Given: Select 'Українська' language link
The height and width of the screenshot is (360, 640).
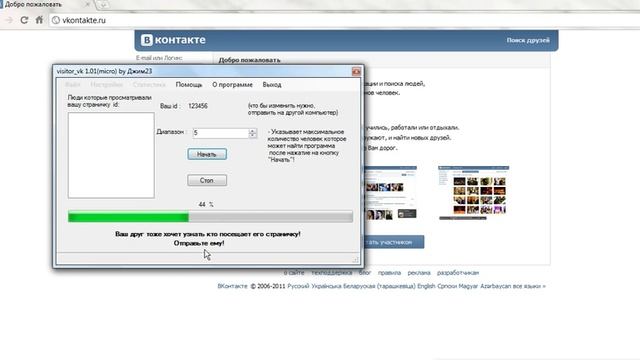Looking at the screenshot, I should tap(326, 286).
